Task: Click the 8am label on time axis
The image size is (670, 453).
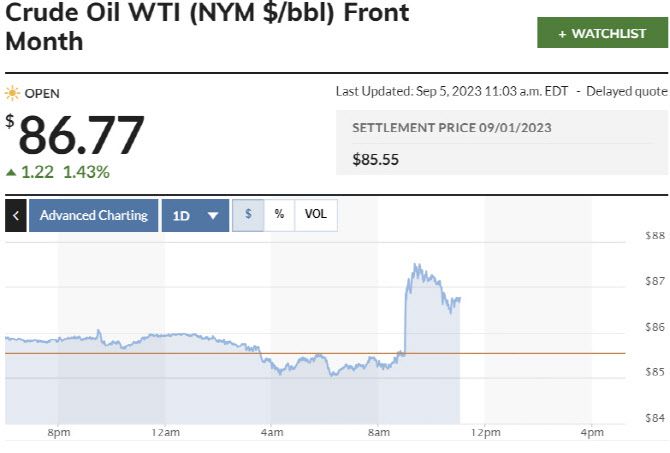Action: pyautogui.click(x=378, y=433)
